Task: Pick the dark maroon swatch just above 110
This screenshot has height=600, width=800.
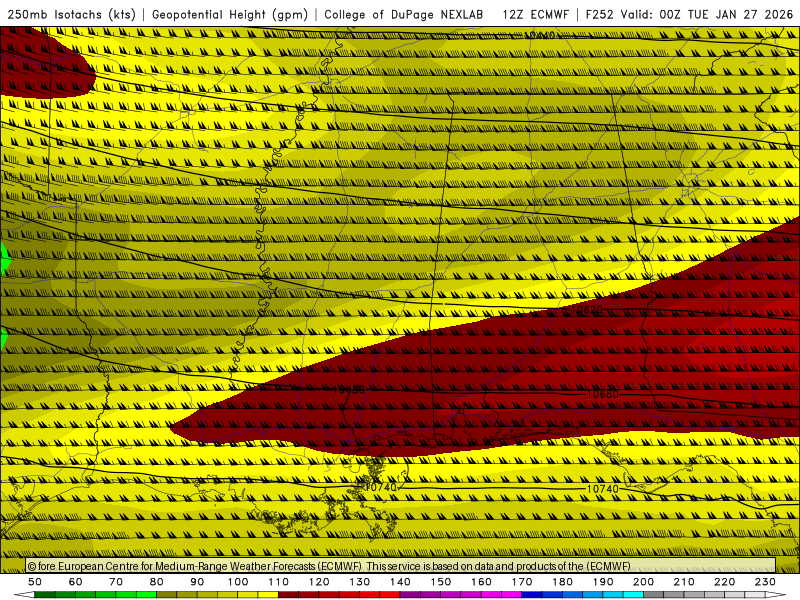Action: pos(289,595)
